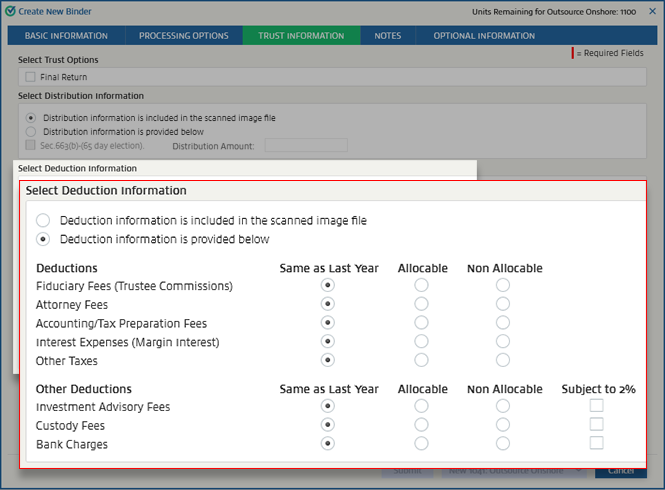Choose Allocable for Accounting/Tax Preparation Fees
The width and height of the screenshot is (665, 490).
[422, 323]
